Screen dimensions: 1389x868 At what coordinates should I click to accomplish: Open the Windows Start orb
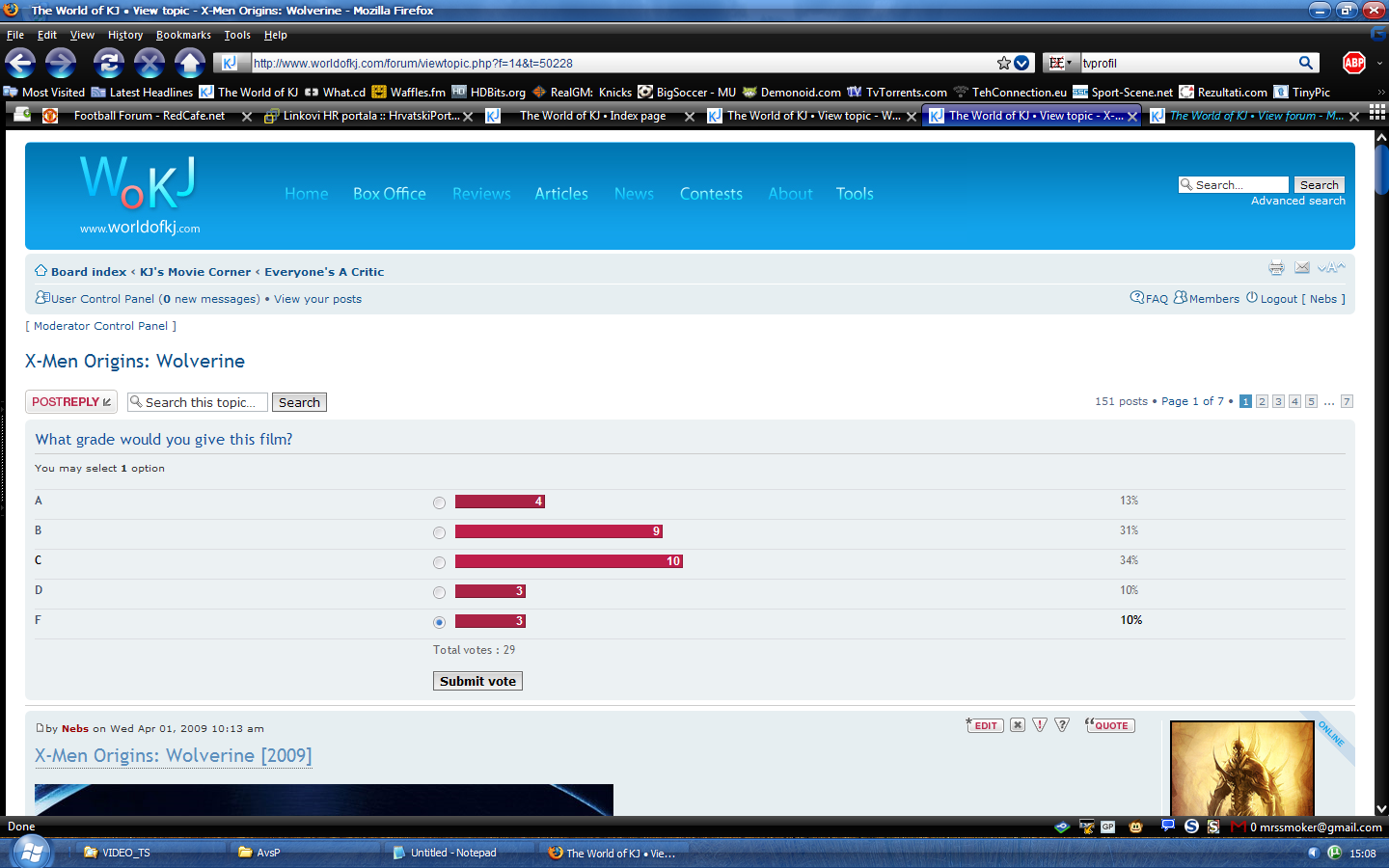31,852
